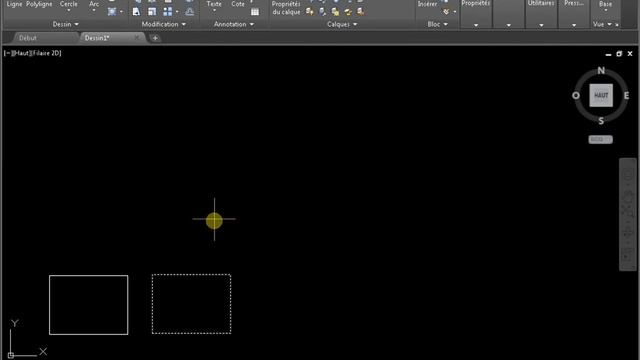640x360 pixels.
Task: Click N on the ViewCube compass
Action: click(601, 71)
